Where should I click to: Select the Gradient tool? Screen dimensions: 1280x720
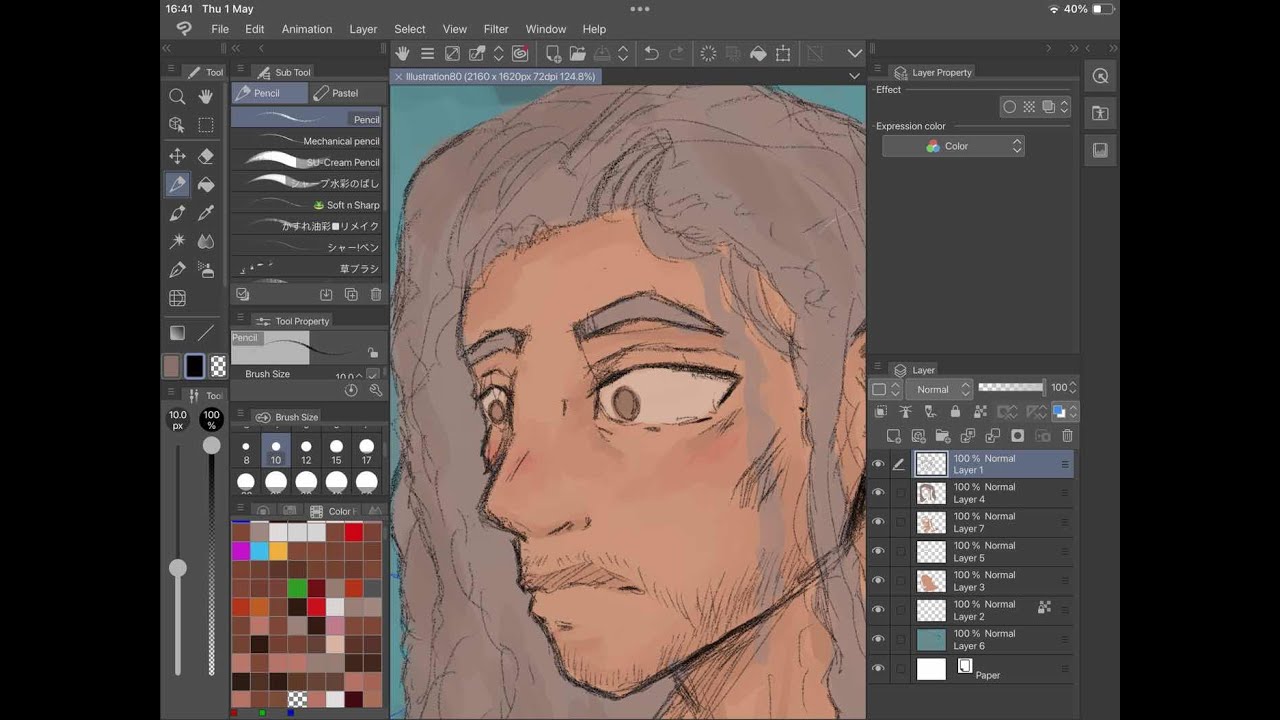[x=177, y=333]
